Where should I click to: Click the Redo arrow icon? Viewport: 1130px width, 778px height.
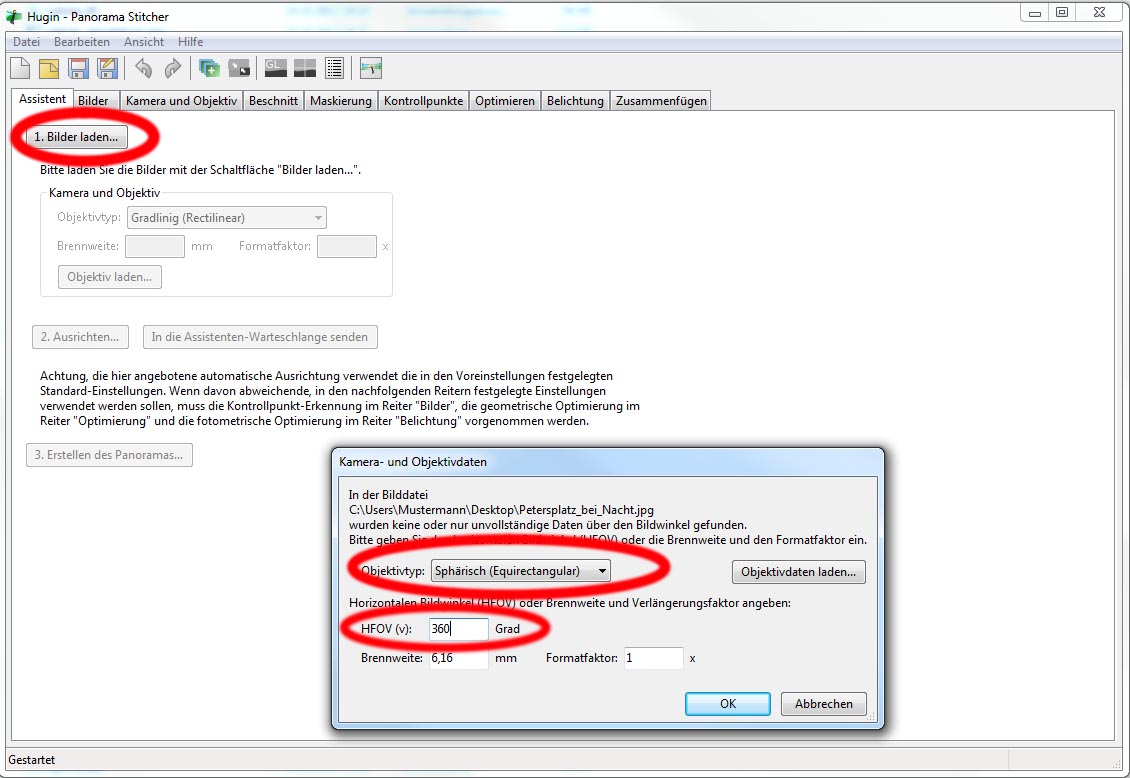point(173,68)
